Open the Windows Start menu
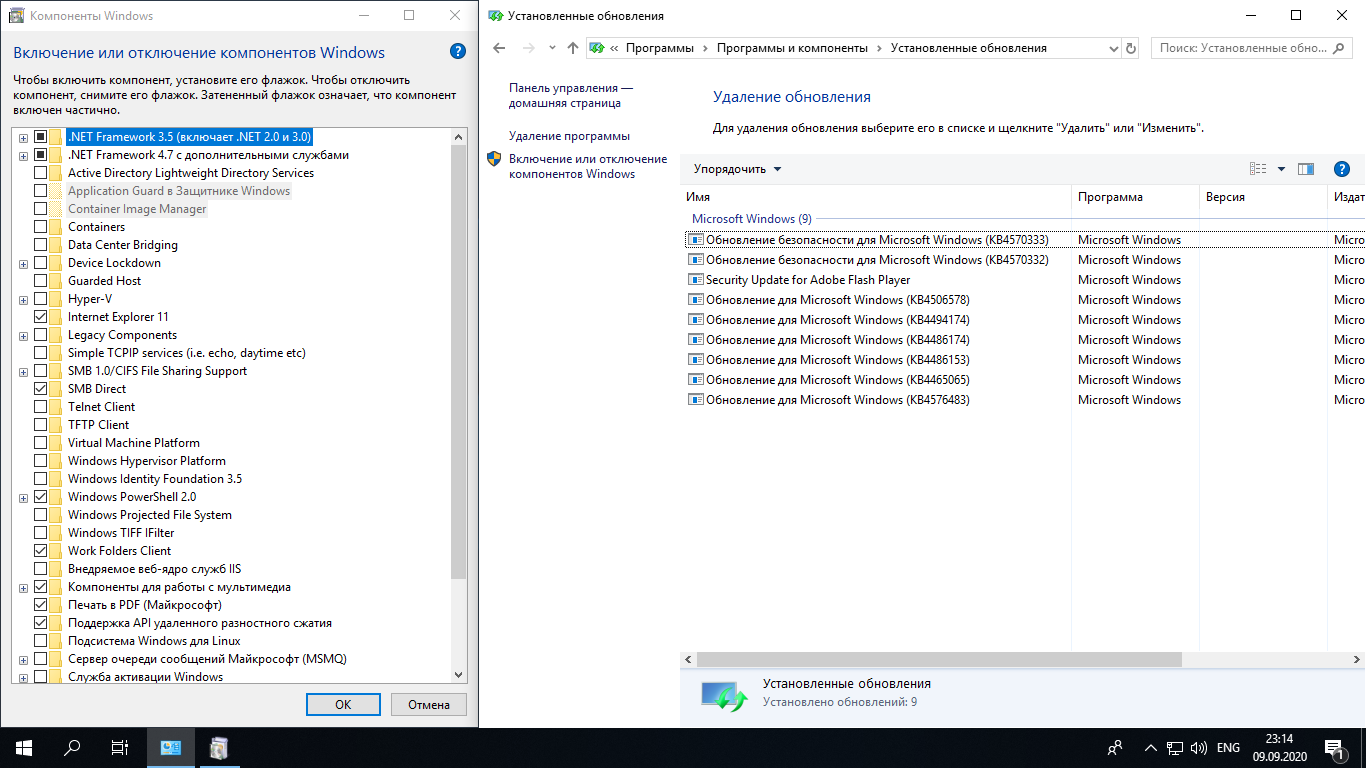Viewport: 1366px width, 768px height. [24, 747]
